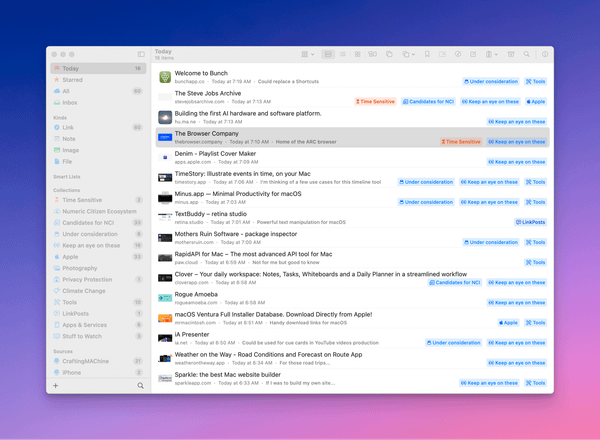The width and height of the screenshot is (600, 440).
Task: Open the Tools collection in sidebar
Action: click(98, 302)
